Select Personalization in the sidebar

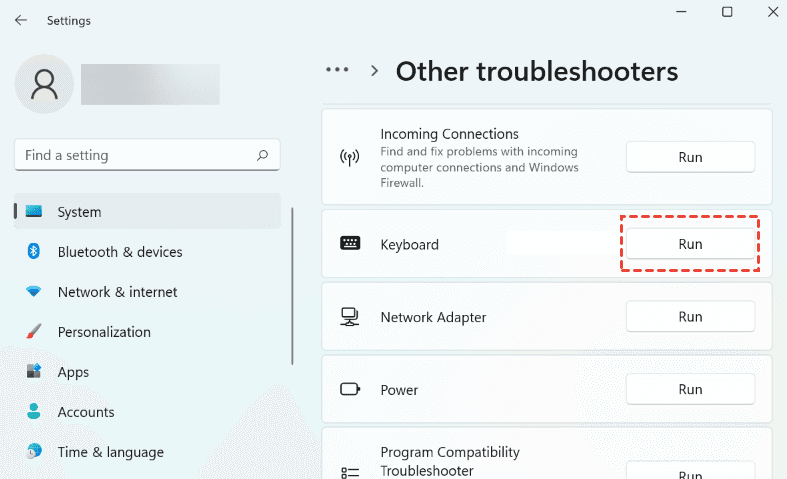pyautogui.click(x=104, y=332)
